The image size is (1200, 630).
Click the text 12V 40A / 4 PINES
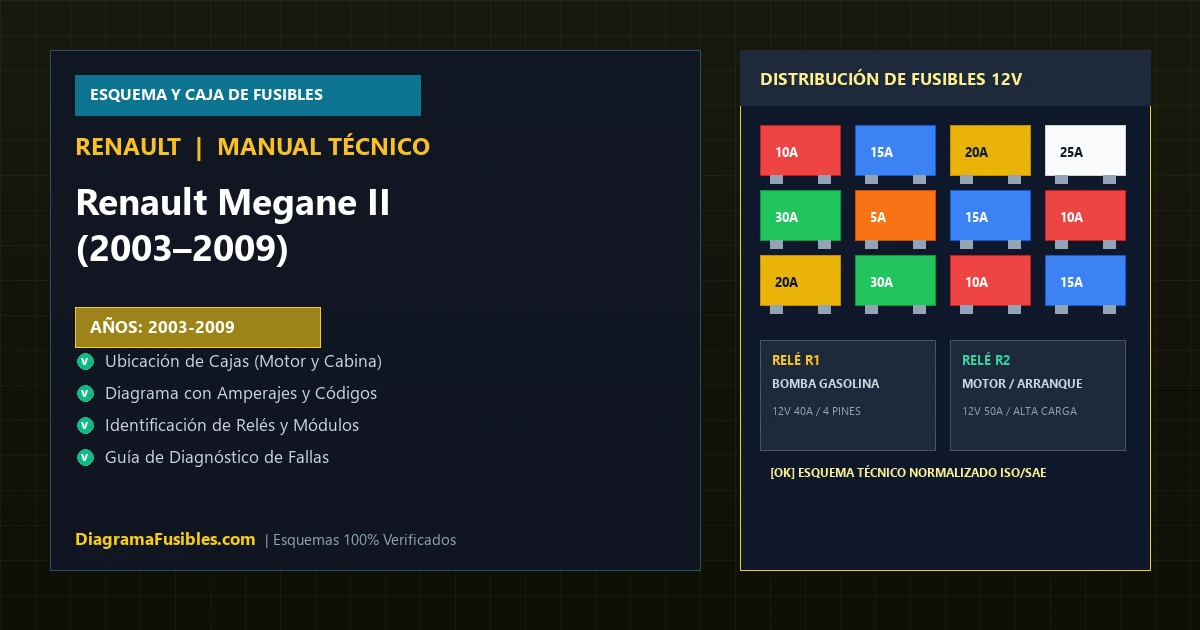pyautogui.click(x=814, y=411)
